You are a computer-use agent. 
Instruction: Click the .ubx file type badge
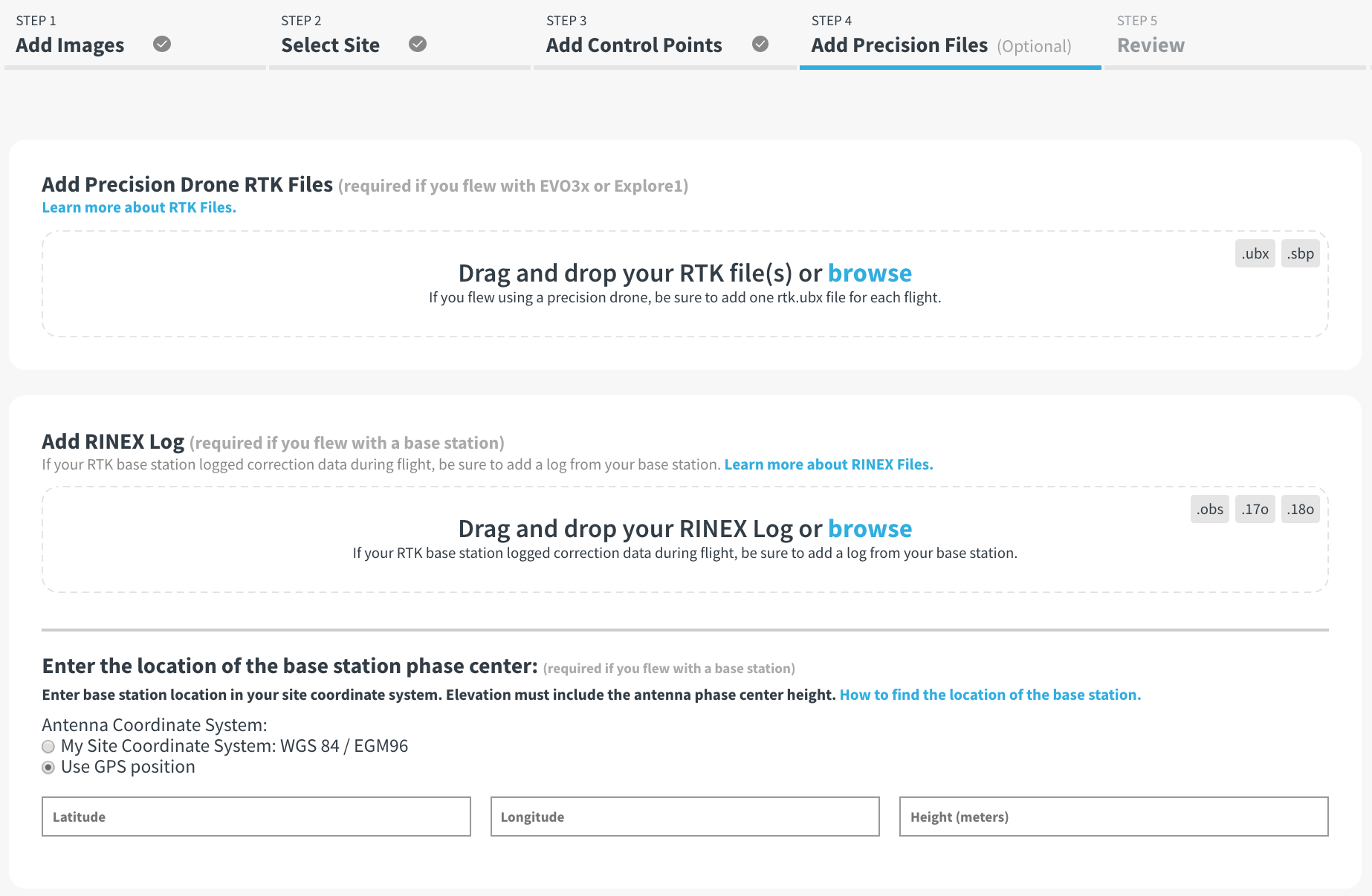pos(1255,253)
